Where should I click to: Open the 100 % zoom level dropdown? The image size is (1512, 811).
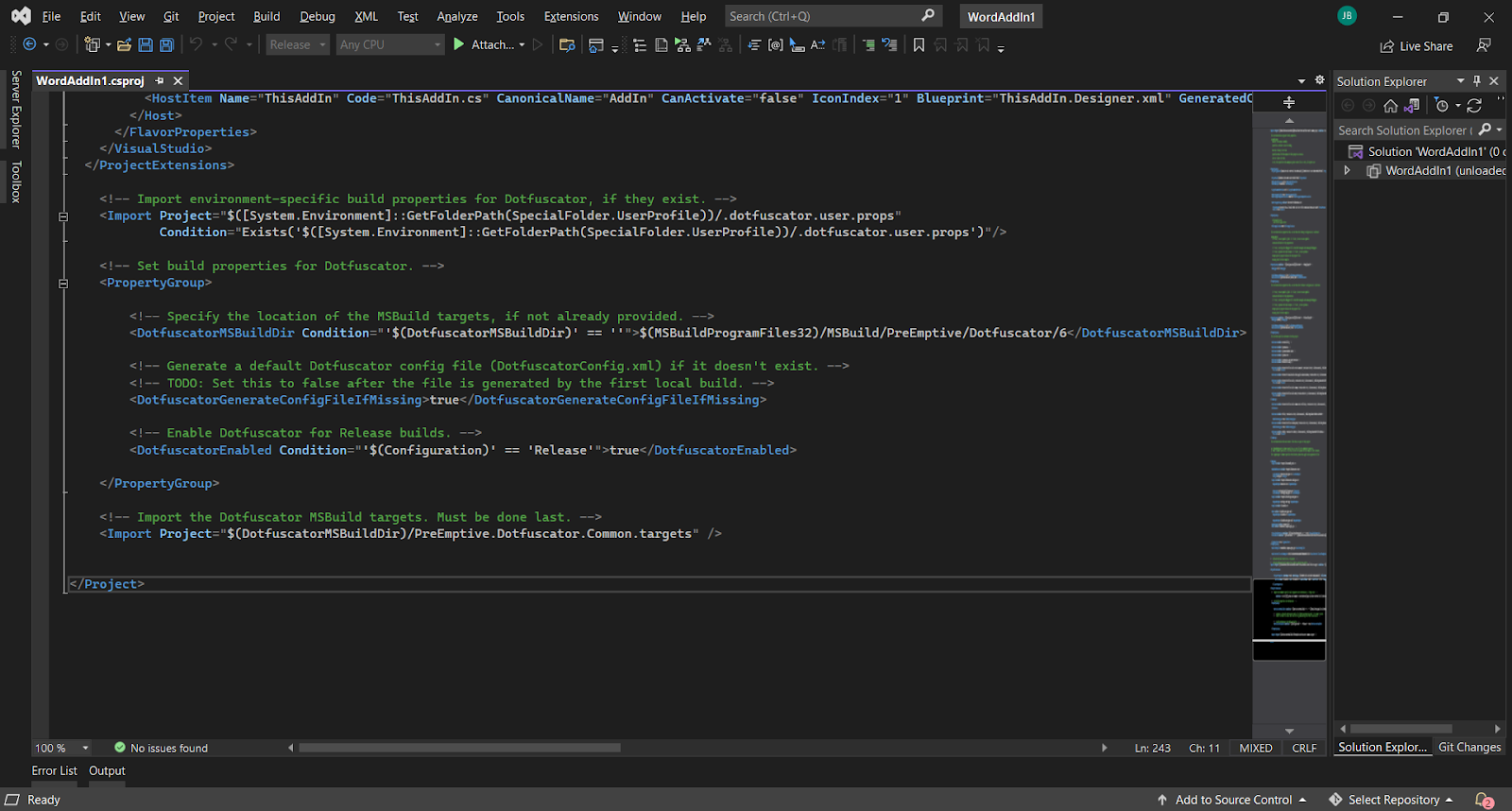pos(85,748)
